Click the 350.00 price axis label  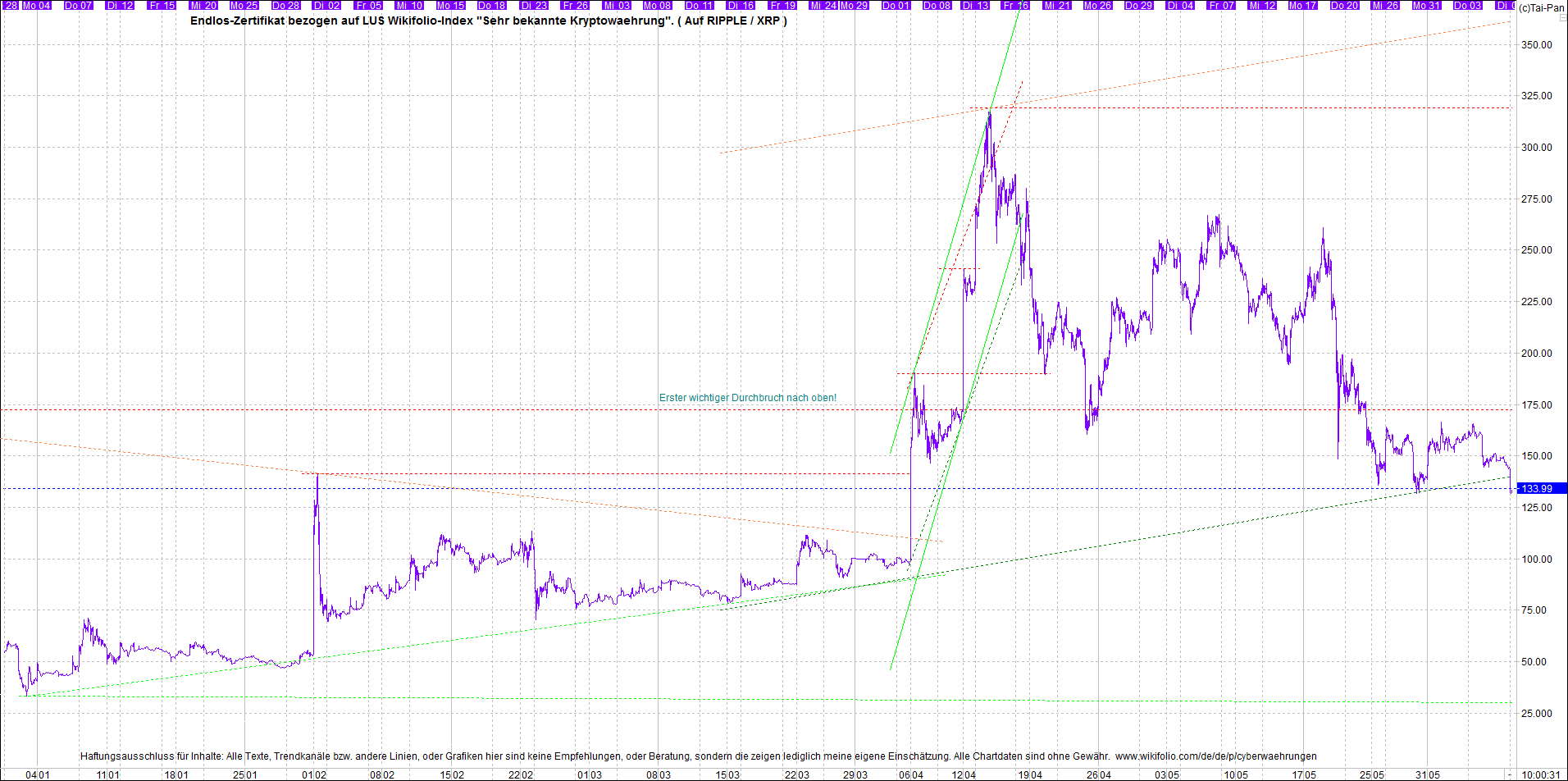1536,45
